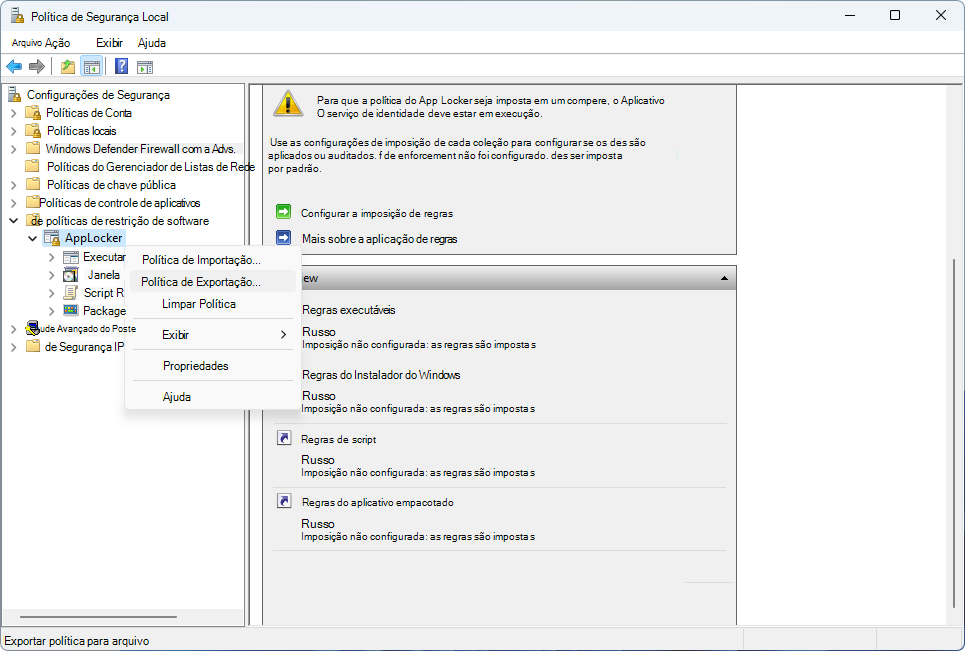Click the Políticas de chave pública folder icon

[33, 184]
